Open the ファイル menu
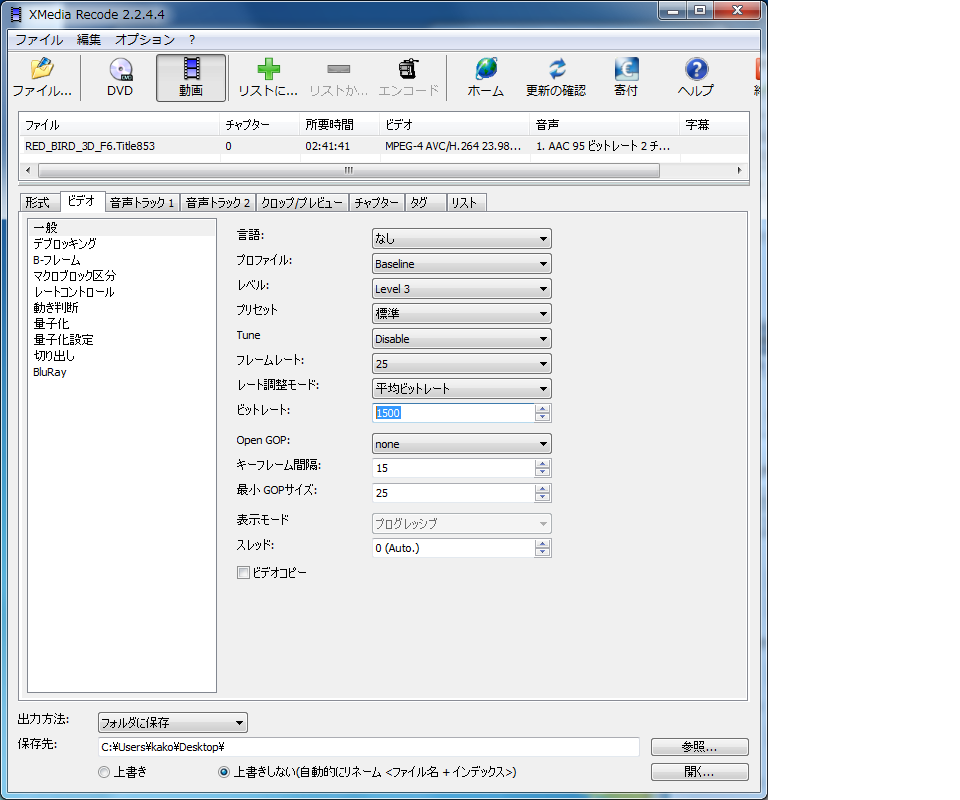The height and width of the screenshot is (800, 960). 39,40
